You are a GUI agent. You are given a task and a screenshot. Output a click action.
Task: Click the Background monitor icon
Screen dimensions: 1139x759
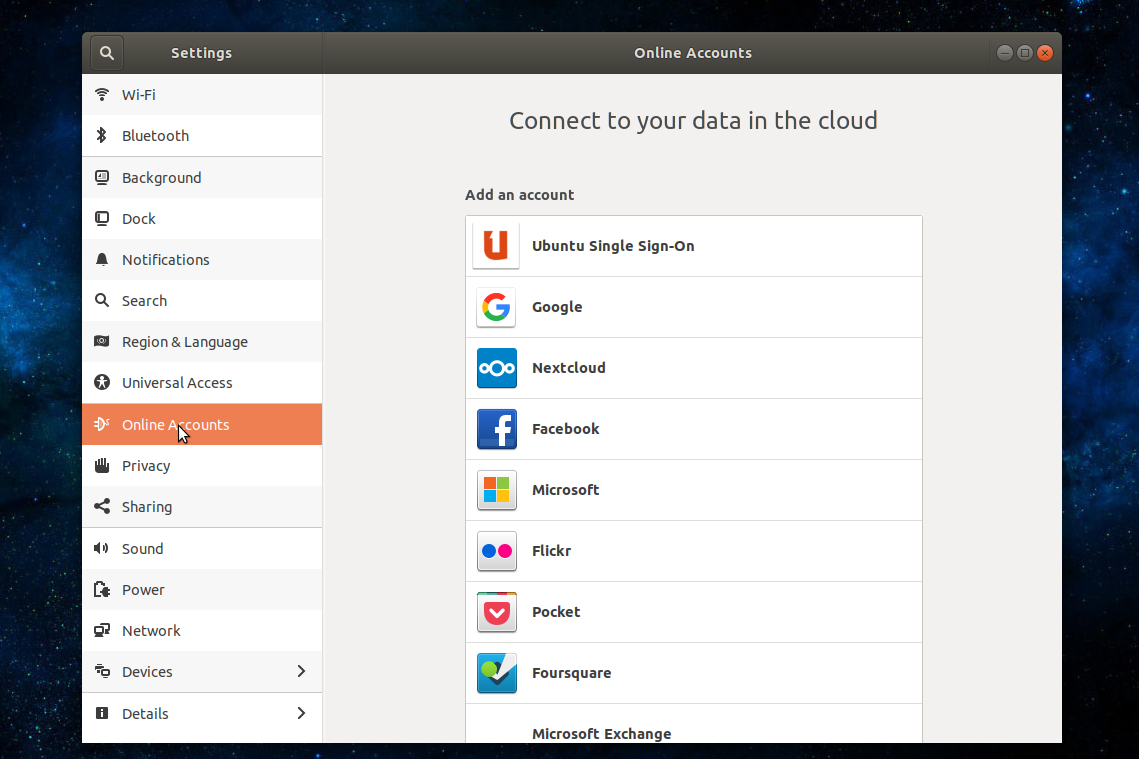102,177
